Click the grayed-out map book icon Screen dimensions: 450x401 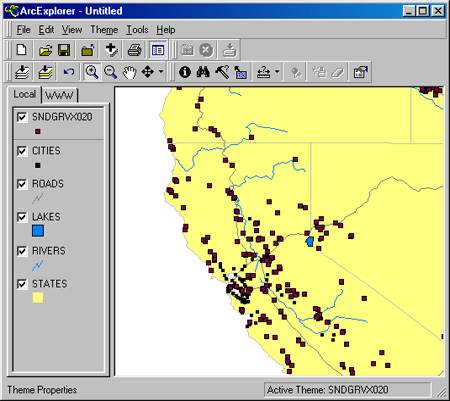187,50
